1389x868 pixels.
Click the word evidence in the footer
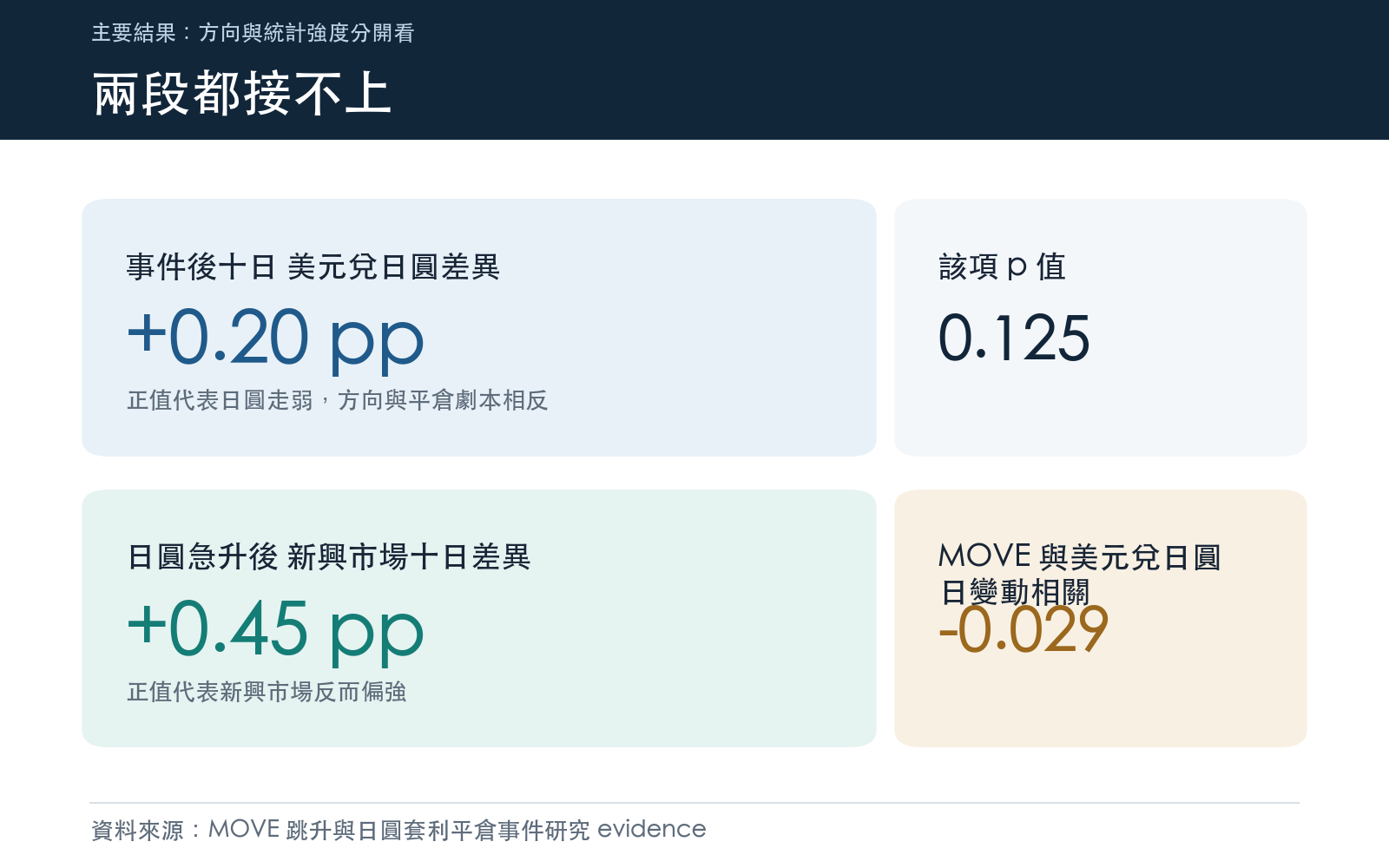[652, 829]
